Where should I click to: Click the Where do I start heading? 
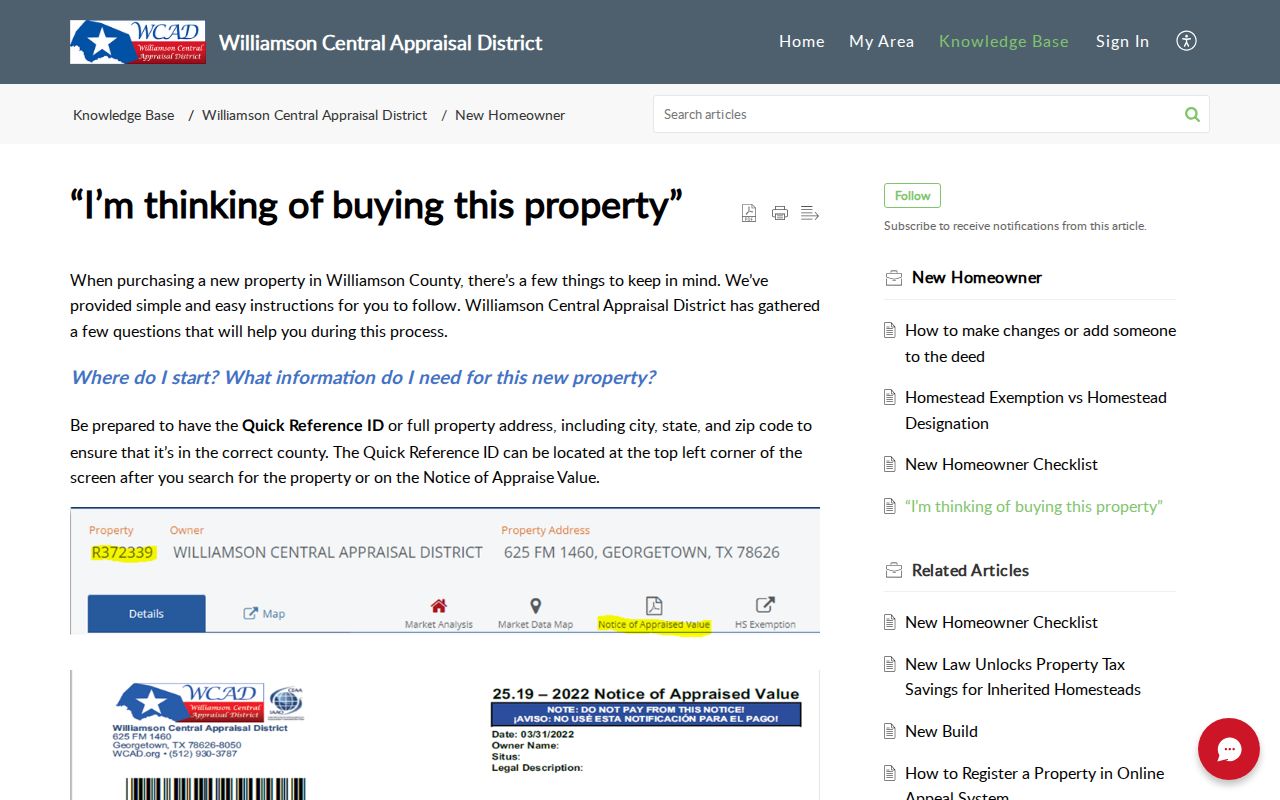pyautogui.click(x=363, y=378)
